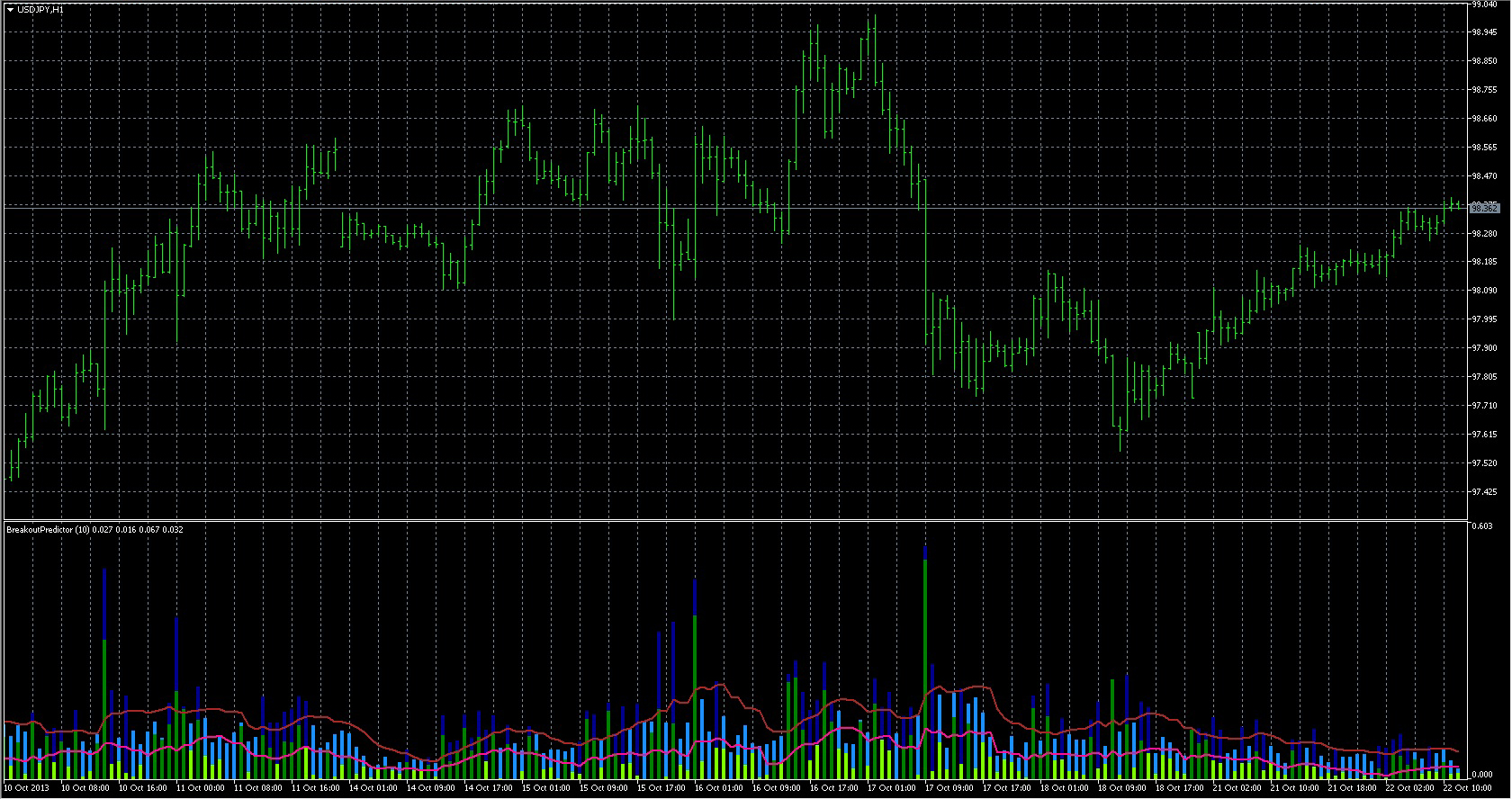
Task: Click the USDJPY,H1 chart title text
Action: 40,9
